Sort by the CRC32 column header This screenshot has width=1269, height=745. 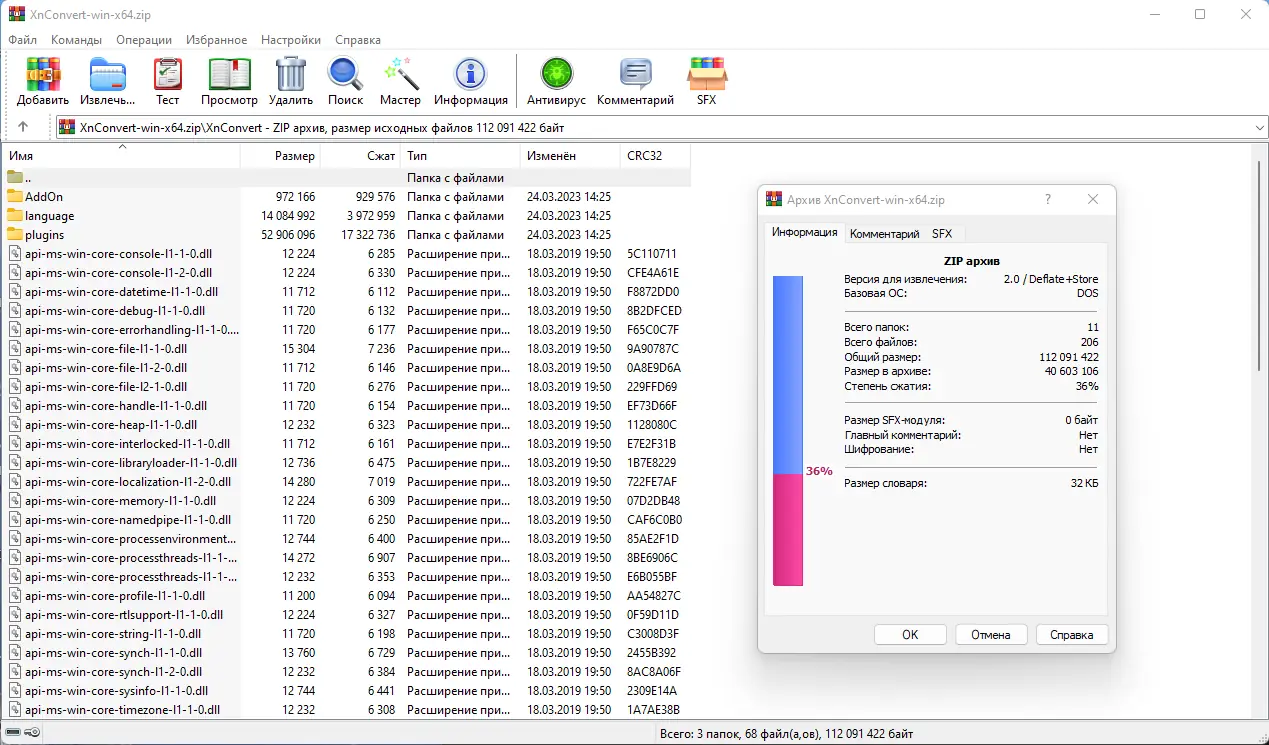[x=655, y=156]
